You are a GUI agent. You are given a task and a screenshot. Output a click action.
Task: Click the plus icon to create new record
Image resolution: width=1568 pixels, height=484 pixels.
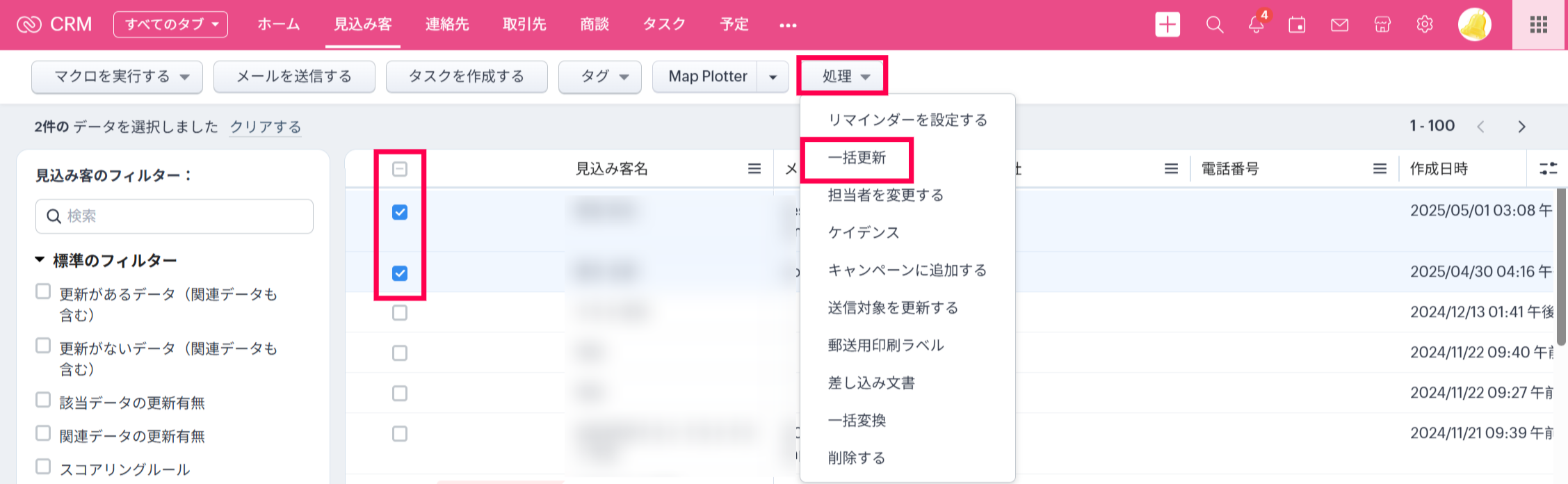[1167, 25]
